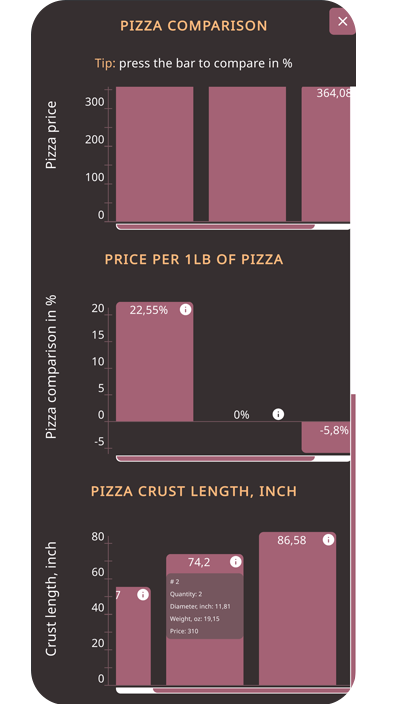Open info icon on leftmost crust bar

(143, 595)
